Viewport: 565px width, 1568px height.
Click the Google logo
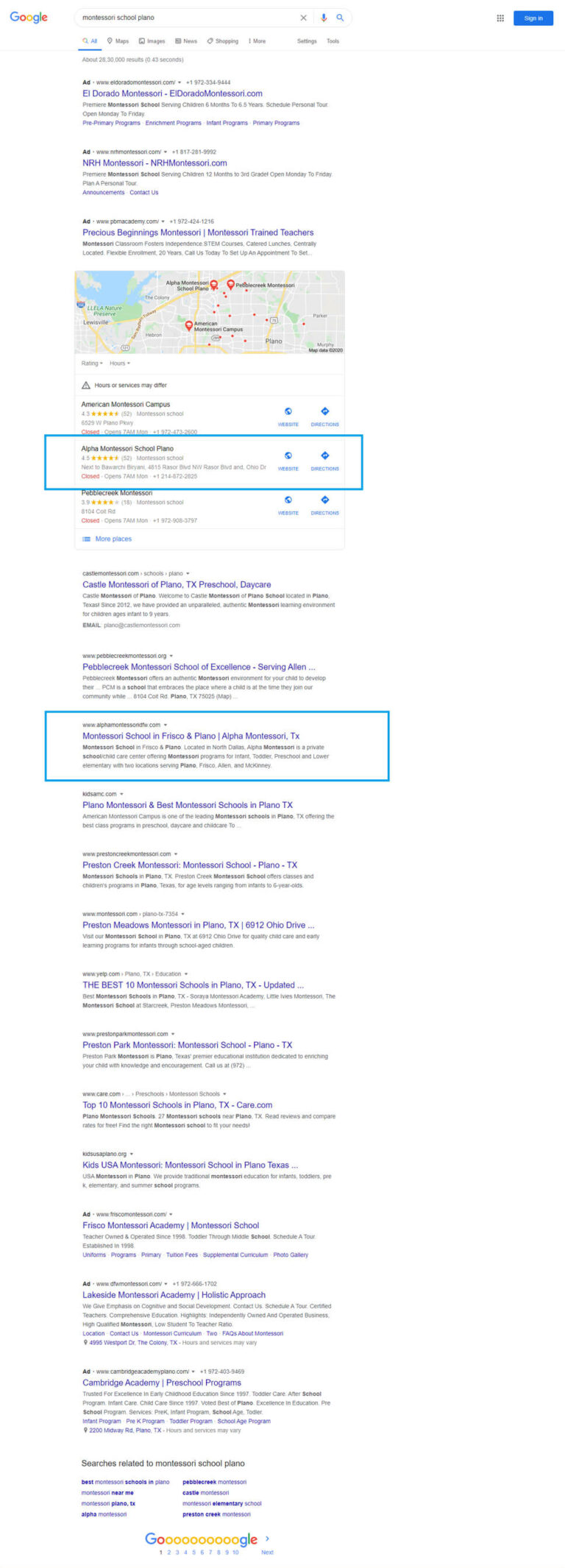pos(29,17)
